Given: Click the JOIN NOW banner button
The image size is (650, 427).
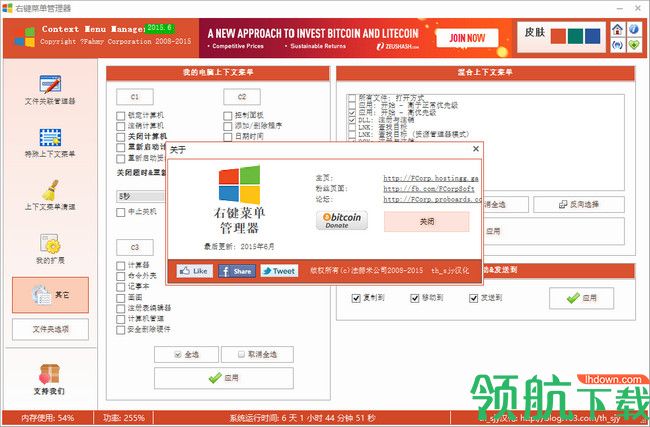Looking at the screenshot, I should click(467, 38).
